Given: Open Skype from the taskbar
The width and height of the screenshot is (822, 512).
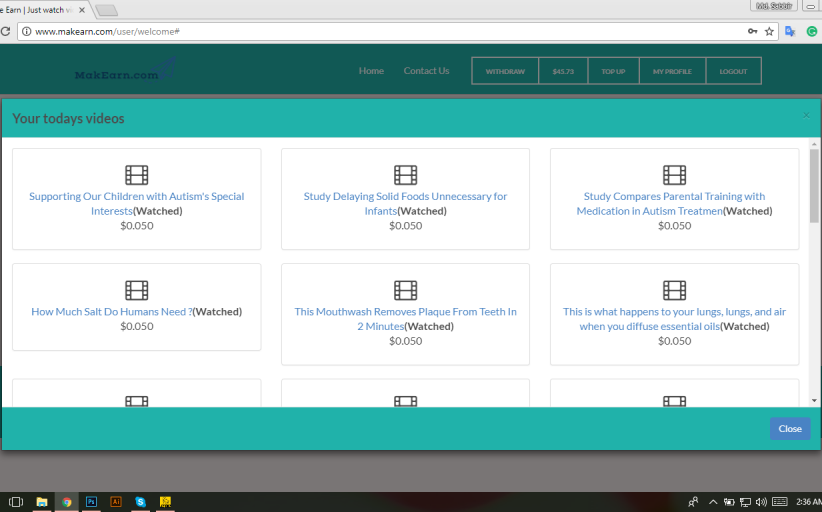Looking at the screenshot, I should 140,501.
